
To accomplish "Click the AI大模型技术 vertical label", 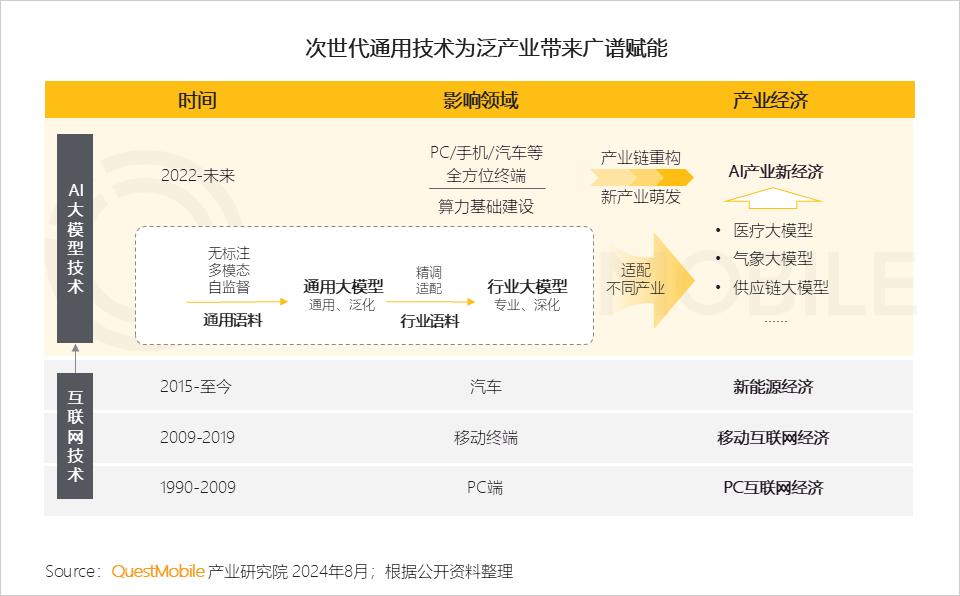I will (75, 238).
